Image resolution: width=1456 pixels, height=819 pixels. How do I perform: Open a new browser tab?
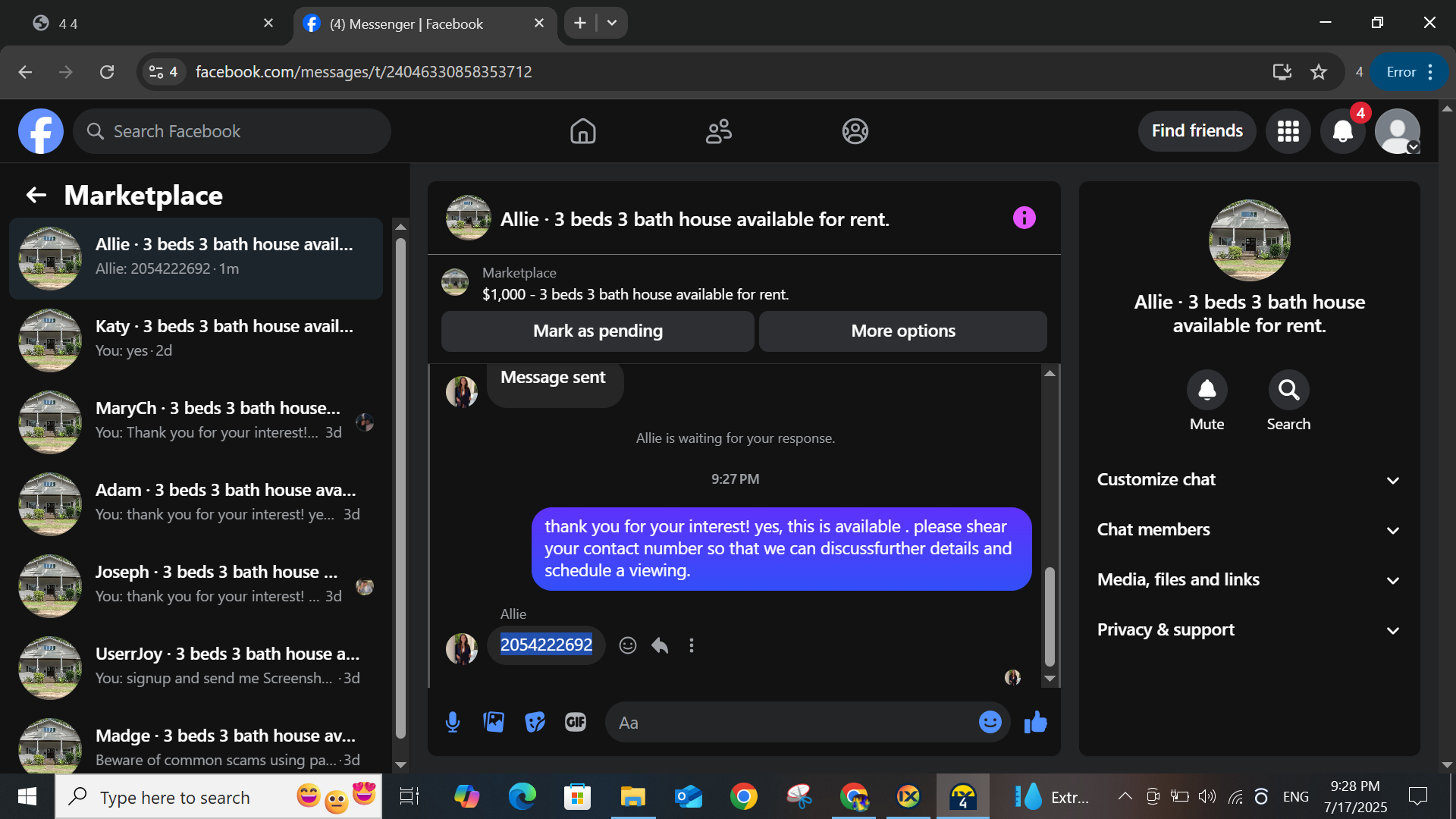[x=580, y=24]
